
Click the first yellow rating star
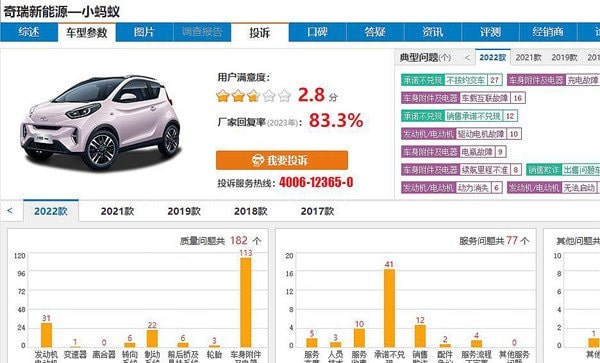pos(223,96)
